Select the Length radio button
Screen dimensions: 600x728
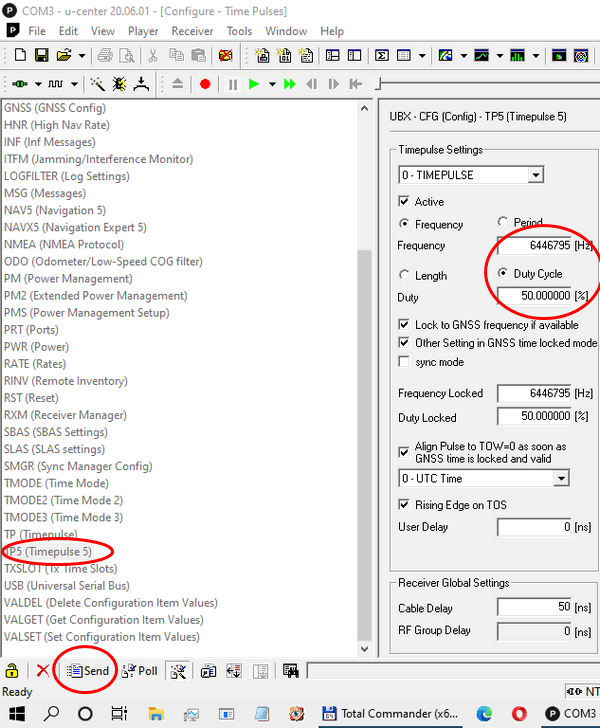click(404, 275)
